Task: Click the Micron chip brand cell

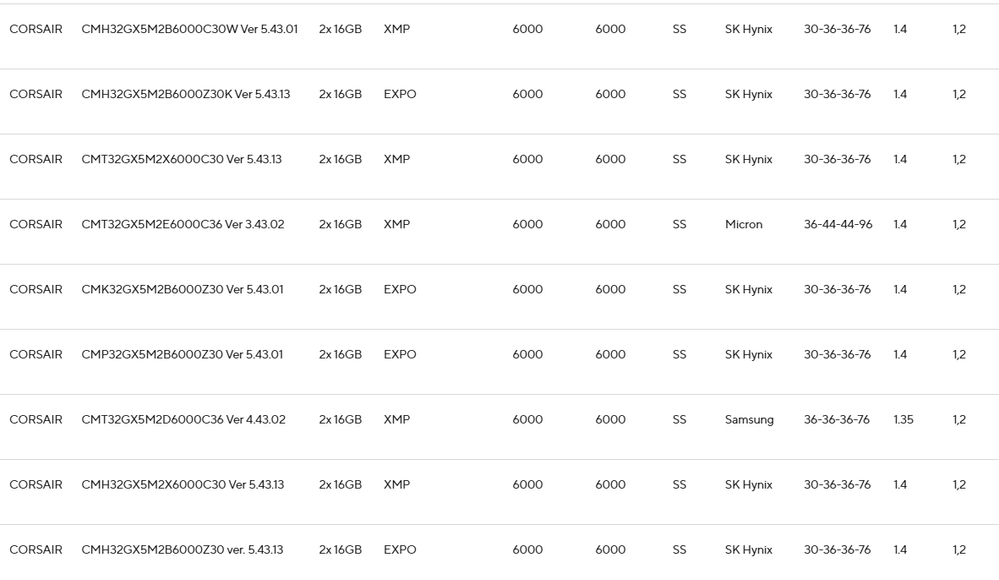Action: 744,224
